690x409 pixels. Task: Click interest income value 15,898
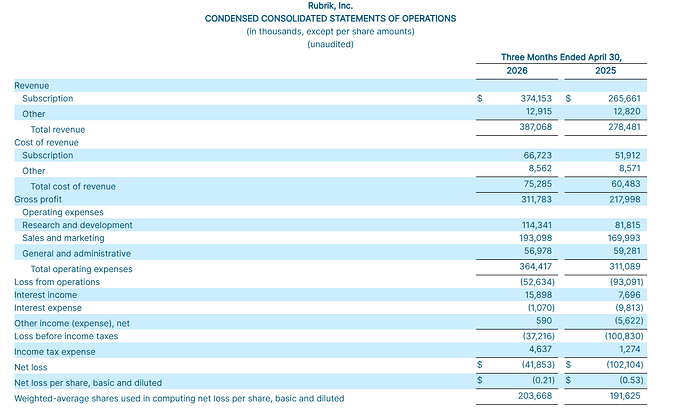click(x=538, y=295)
